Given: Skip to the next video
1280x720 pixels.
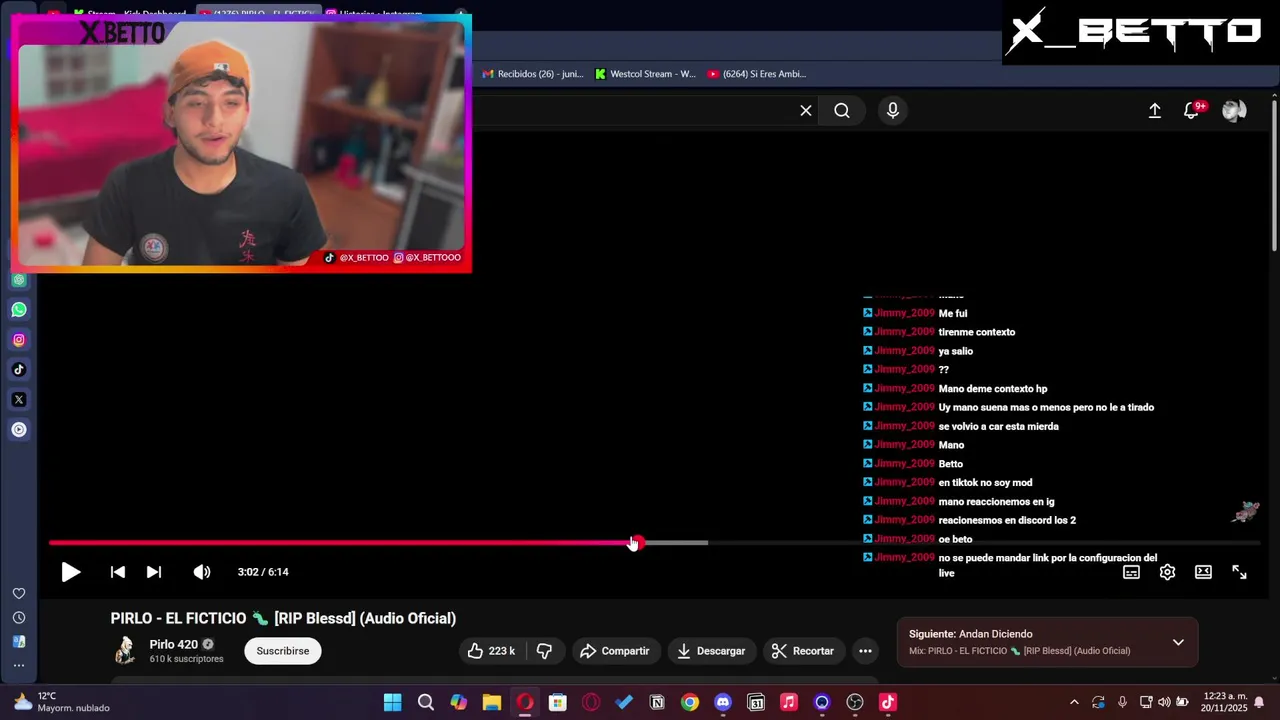Looking at the screenshot, I should (154, 572).
